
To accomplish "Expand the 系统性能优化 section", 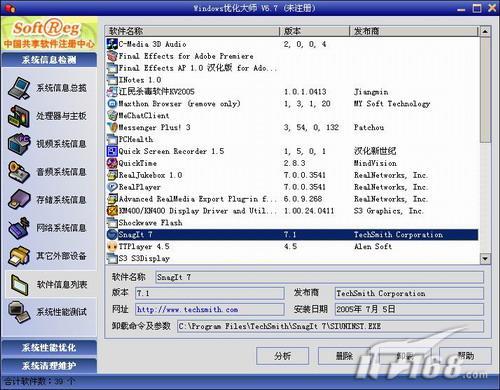I will pyautogui.click(x=49, y=348).
